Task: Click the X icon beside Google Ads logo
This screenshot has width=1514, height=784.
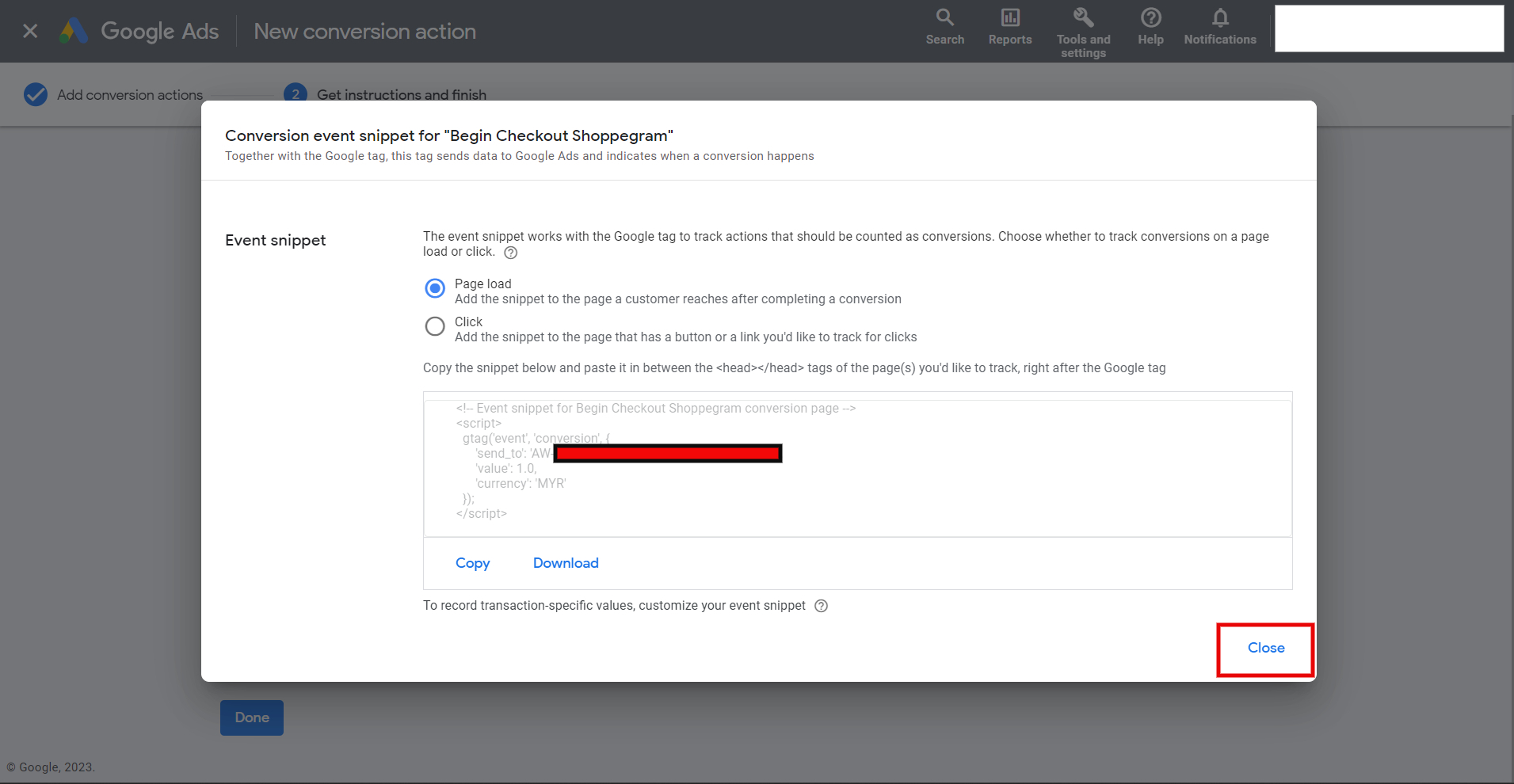Action: 30,31
